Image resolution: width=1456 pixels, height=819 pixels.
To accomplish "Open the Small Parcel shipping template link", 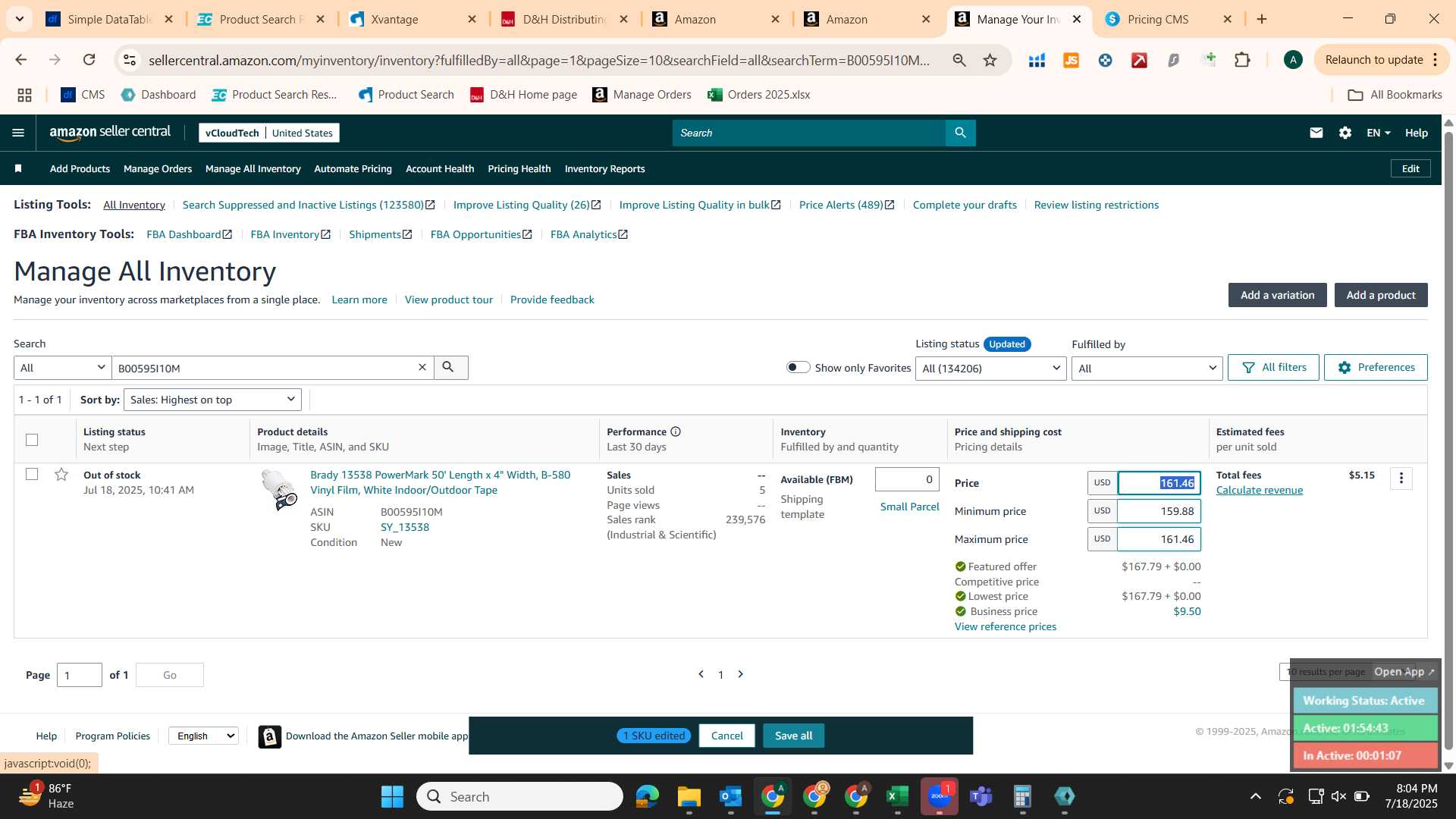I will [x=909, y=507].
